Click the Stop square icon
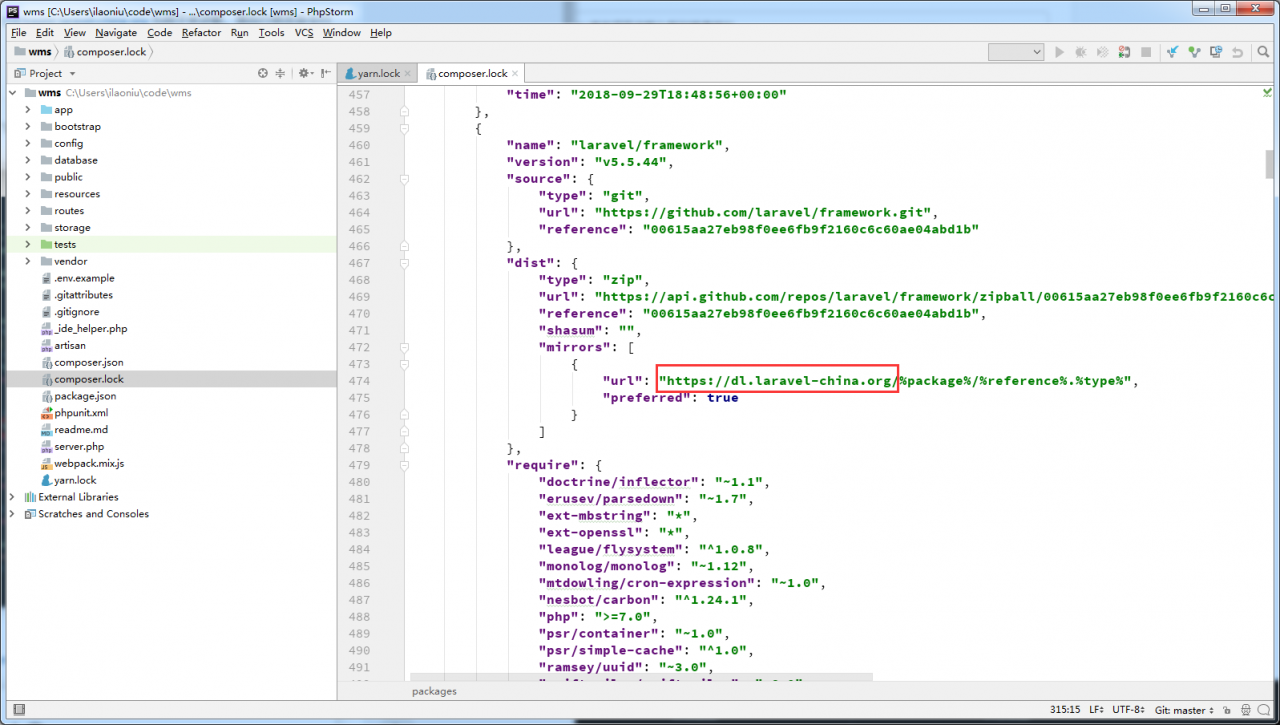Viewport: 1280px width, 725px height. pyautogui.click(x=1146, y=52)
